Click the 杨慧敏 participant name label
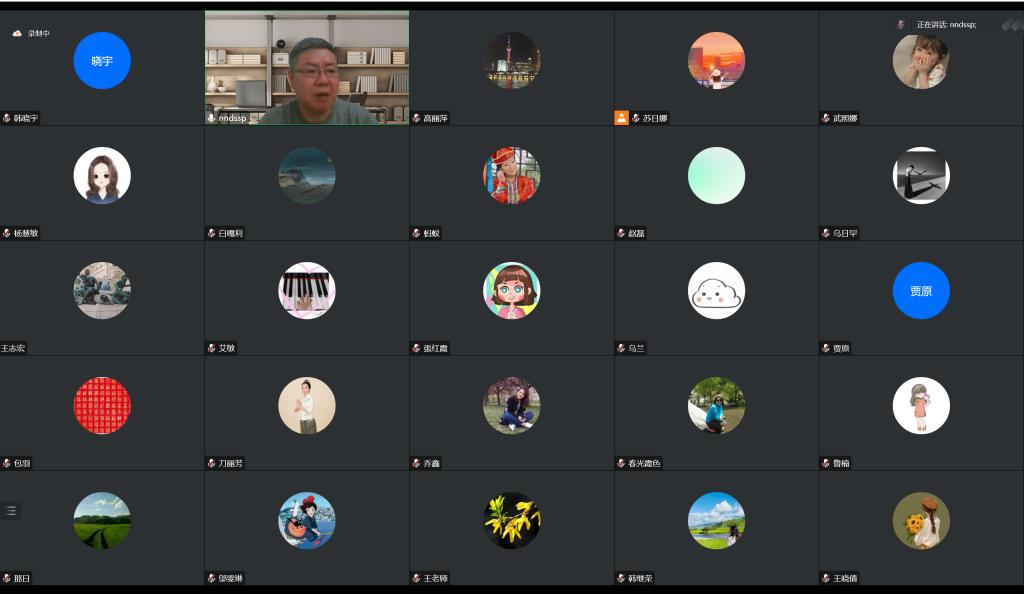 (x=26, y=233)
